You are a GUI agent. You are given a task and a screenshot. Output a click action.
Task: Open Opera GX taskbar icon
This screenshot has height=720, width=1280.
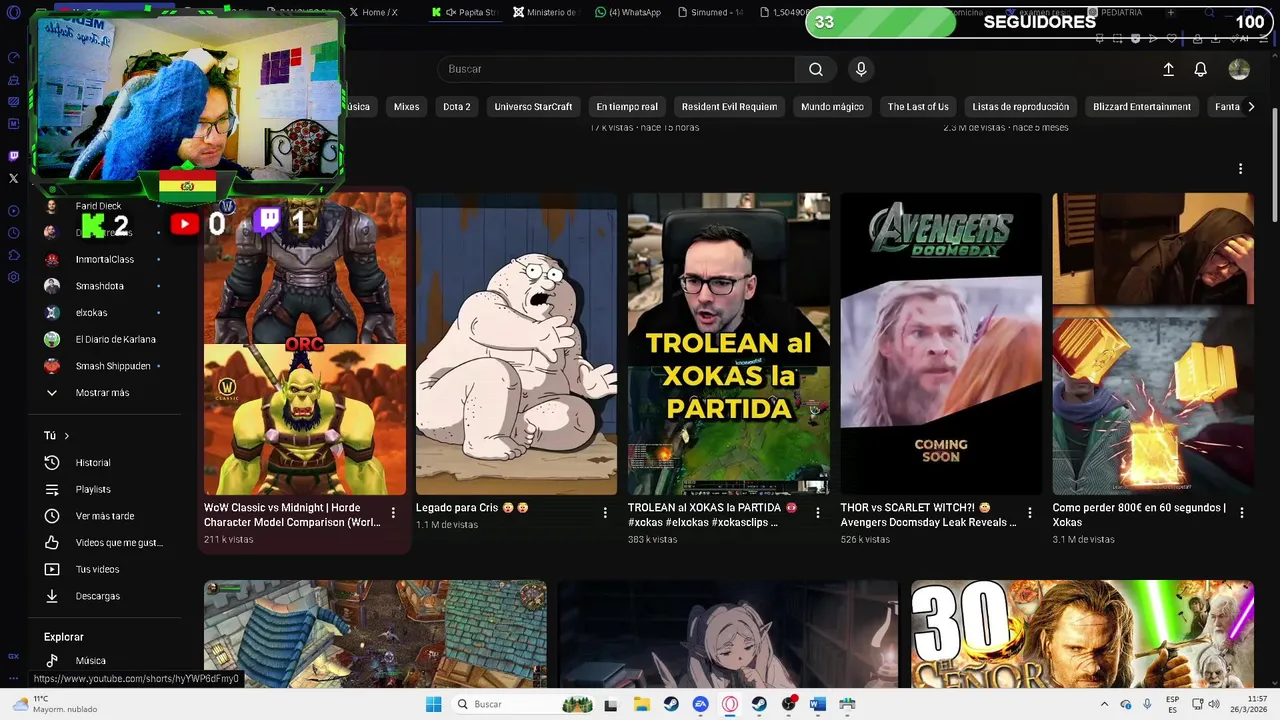pyautogui.click(x=730, y=704)
